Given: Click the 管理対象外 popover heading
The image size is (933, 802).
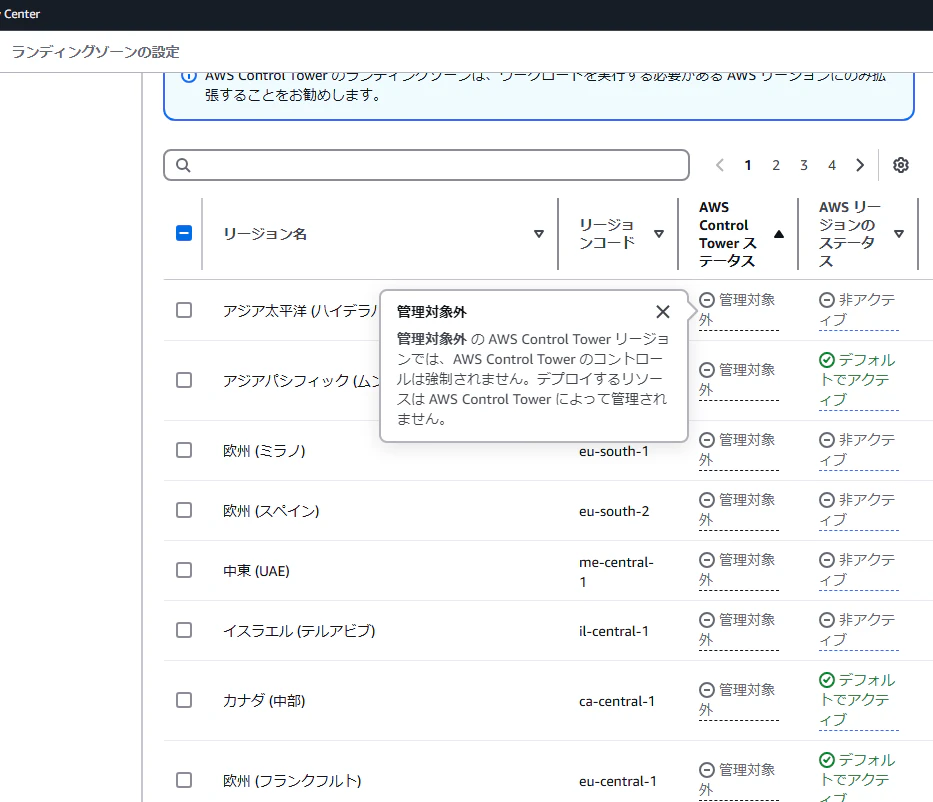Looking at the screenshot, I should click(431, 312).
